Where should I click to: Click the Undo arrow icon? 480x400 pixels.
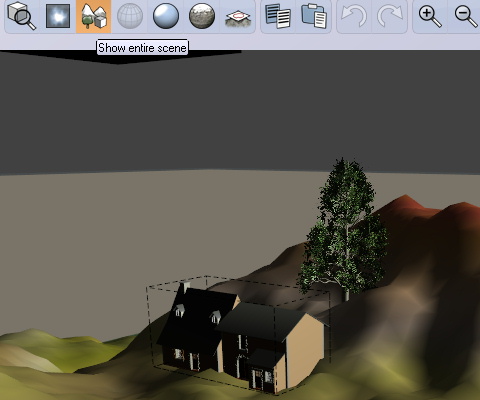(x=354, y=16)
